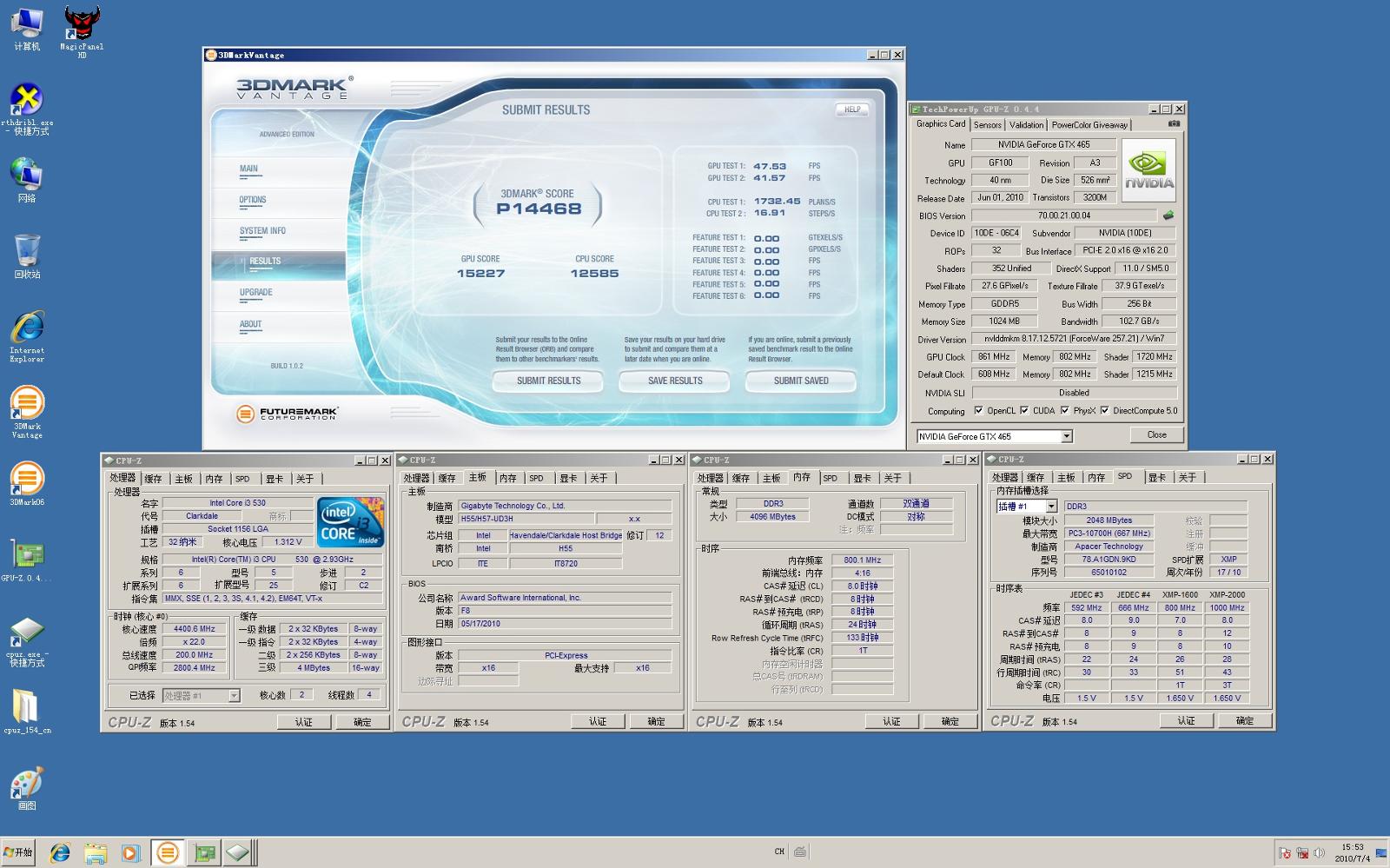Click 认证 in the CPU-Z SPD window

pos(1186,721)
